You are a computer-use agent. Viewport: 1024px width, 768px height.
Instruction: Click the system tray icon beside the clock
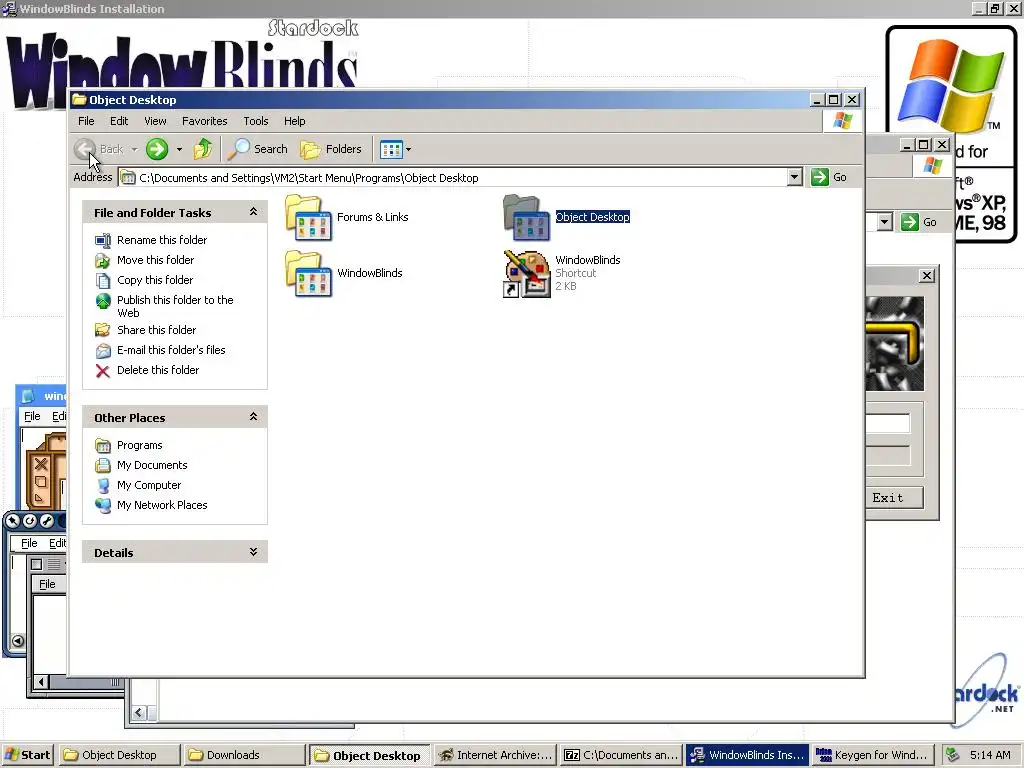pyautogui.click(x=953, y=755)
